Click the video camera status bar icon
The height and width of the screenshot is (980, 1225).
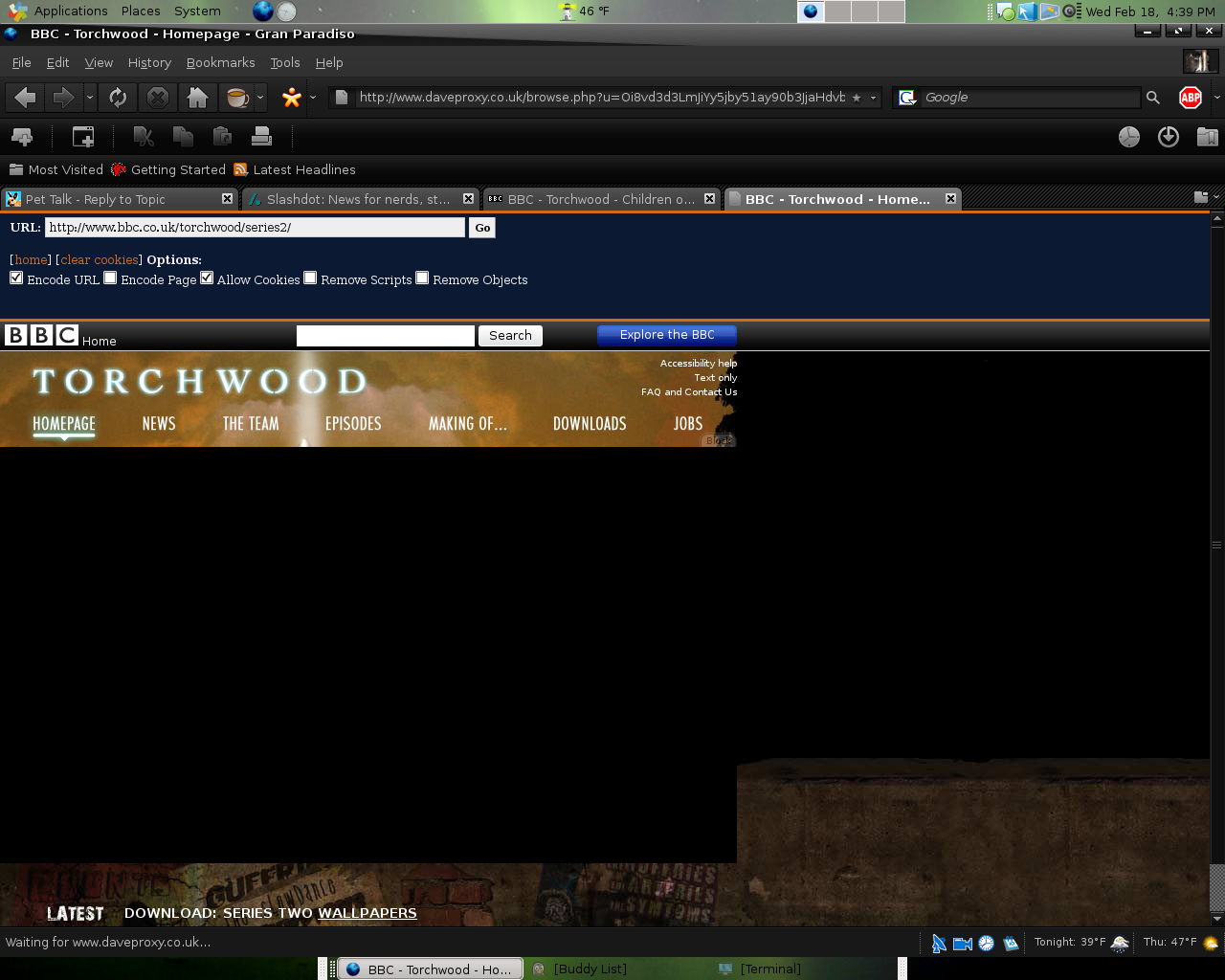click(963, 944)
